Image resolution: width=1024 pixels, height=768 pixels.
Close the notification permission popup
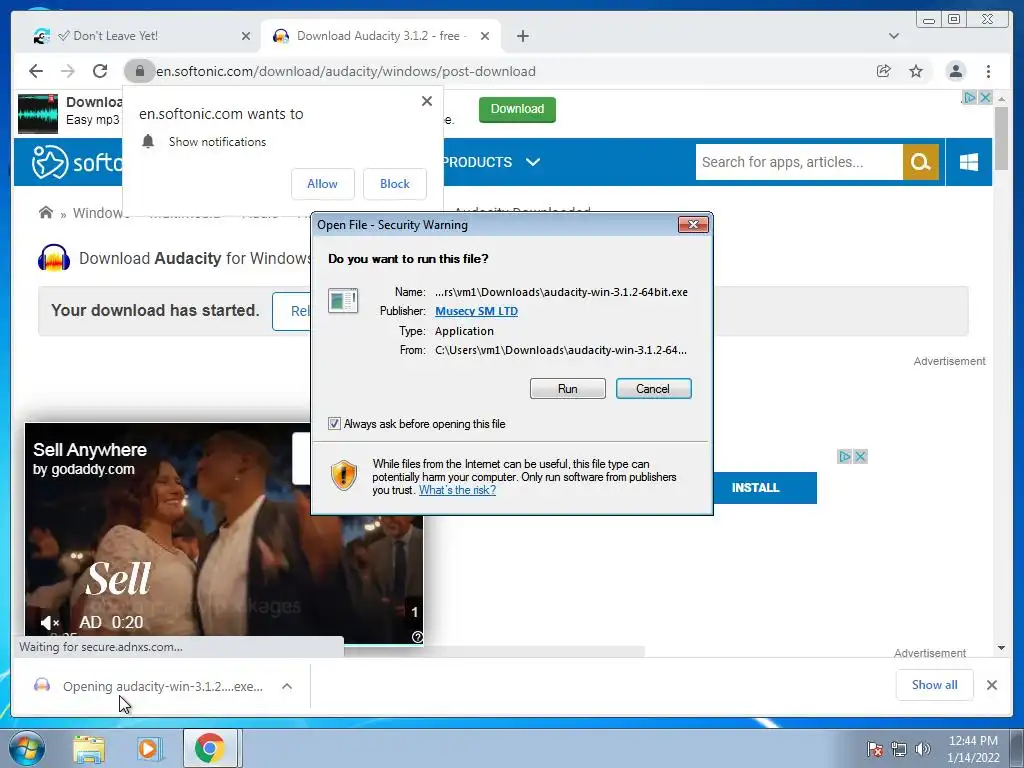(427, 101)
